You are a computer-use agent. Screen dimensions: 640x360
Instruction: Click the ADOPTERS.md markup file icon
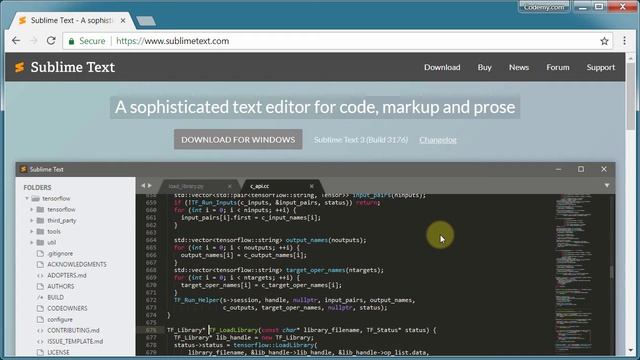click(40, 276)
